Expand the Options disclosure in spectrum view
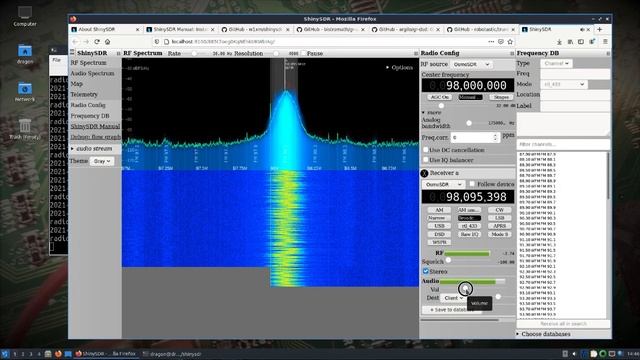 (399, 67)
